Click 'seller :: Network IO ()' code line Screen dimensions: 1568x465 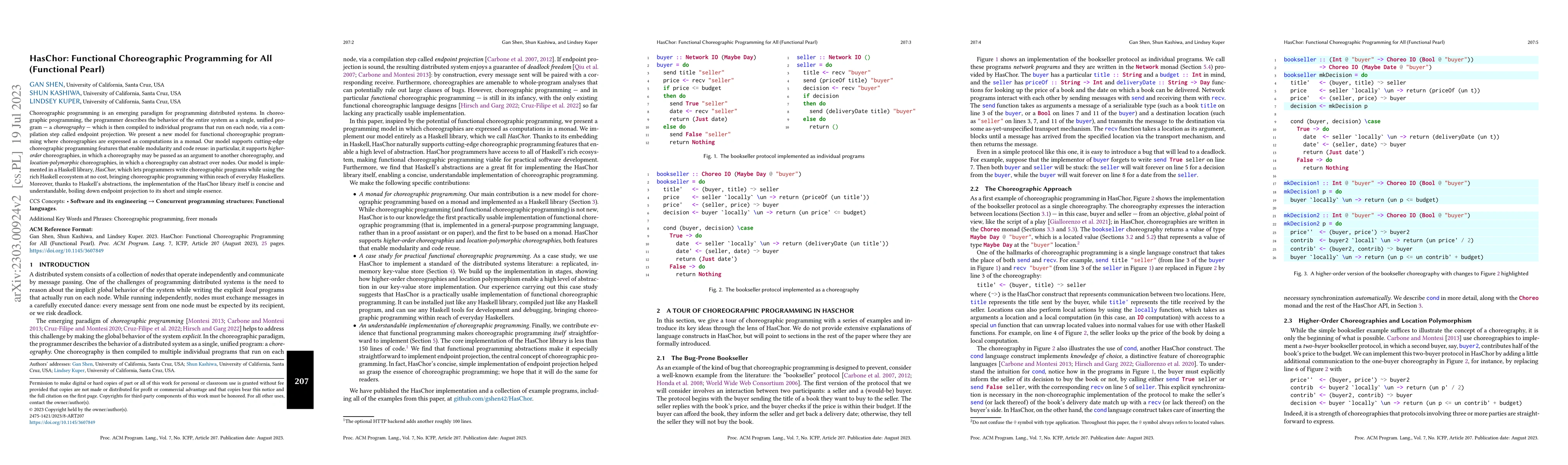[x=833, y=57]
